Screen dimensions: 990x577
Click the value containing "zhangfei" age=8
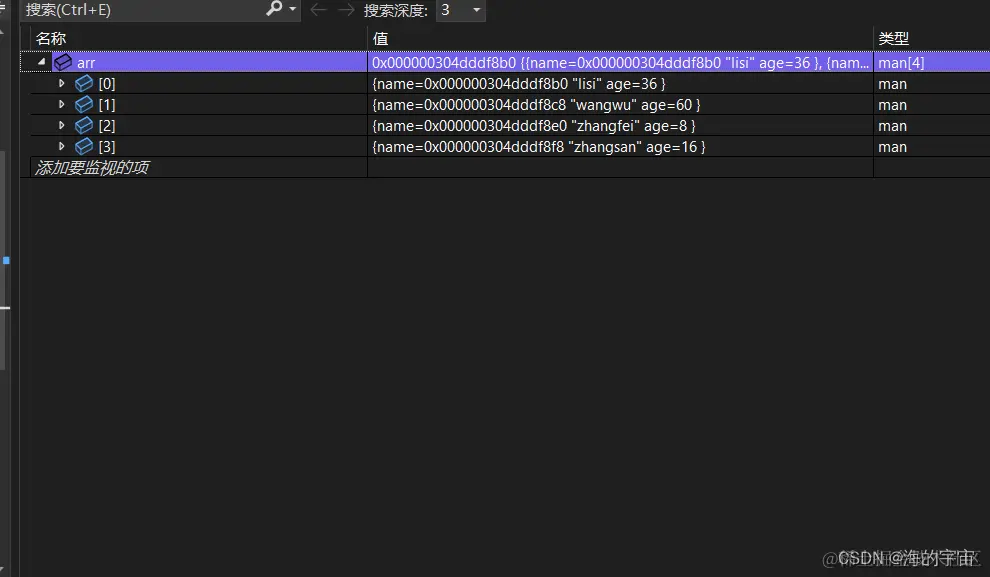[534, 126]
